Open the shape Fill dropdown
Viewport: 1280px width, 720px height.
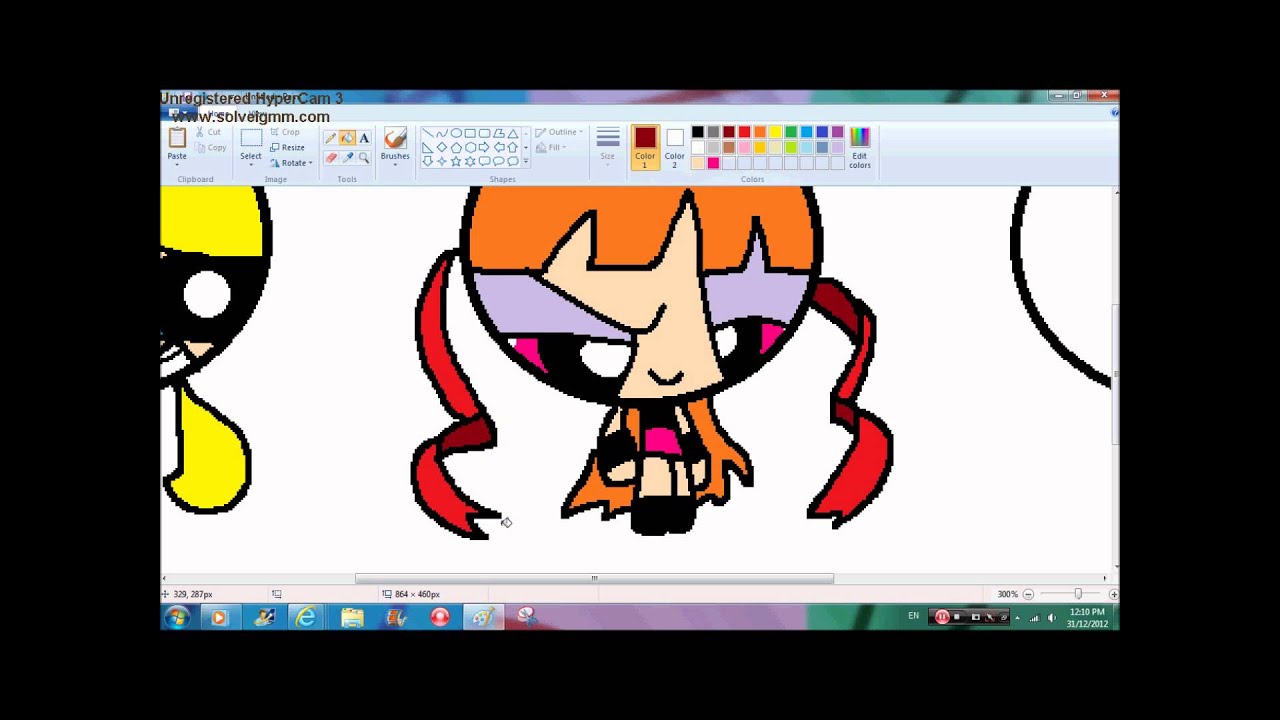point(551,148)
